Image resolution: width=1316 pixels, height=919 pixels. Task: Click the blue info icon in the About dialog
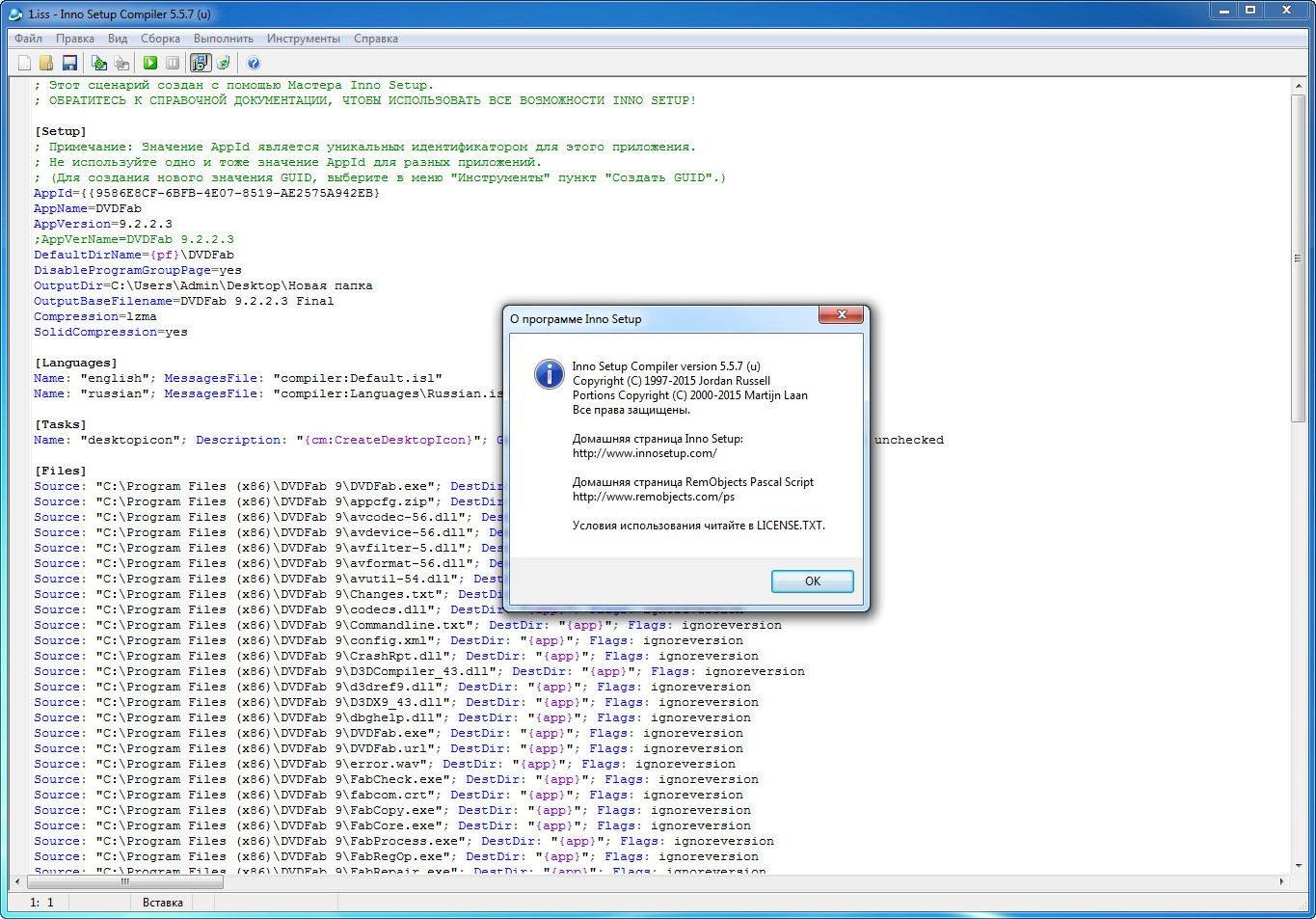pyautogui.click(x=549, y=373)
